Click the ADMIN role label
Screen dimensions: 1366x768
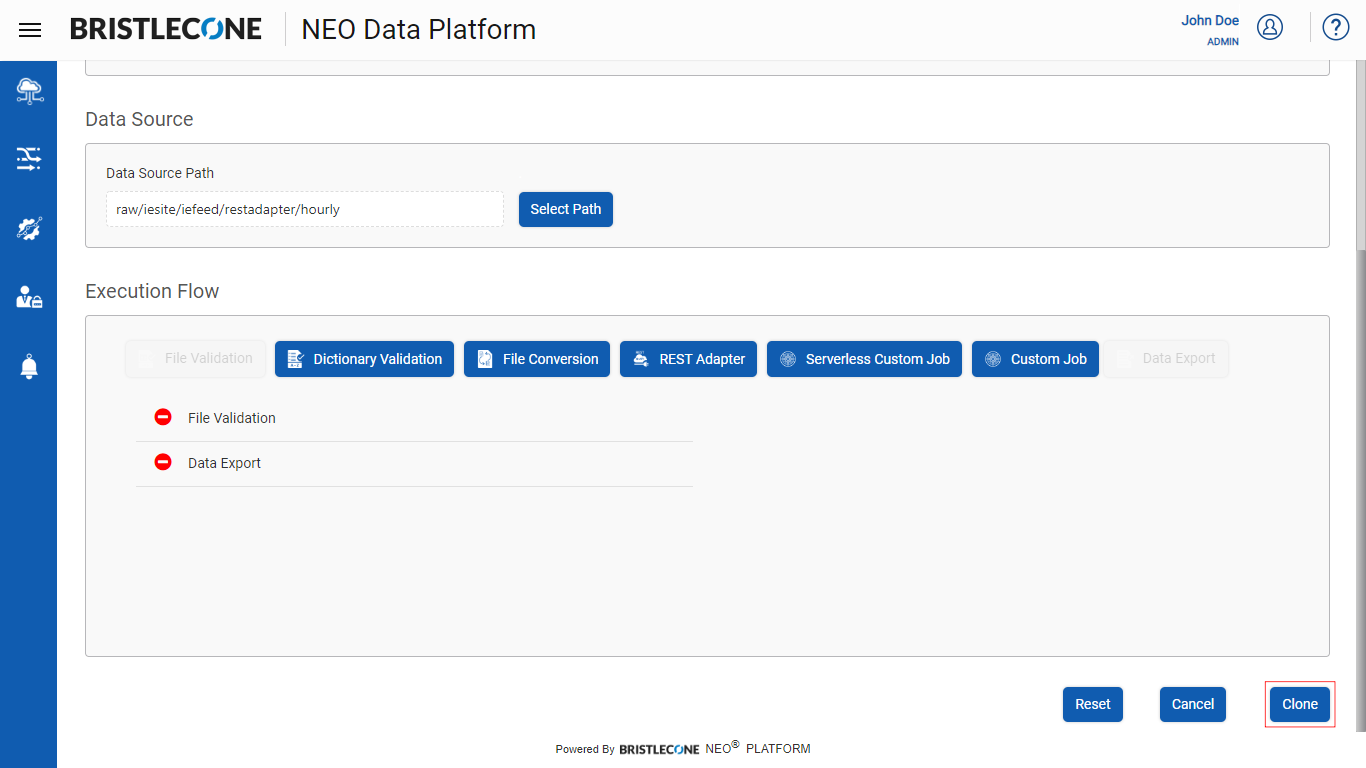coord(1223,42)
